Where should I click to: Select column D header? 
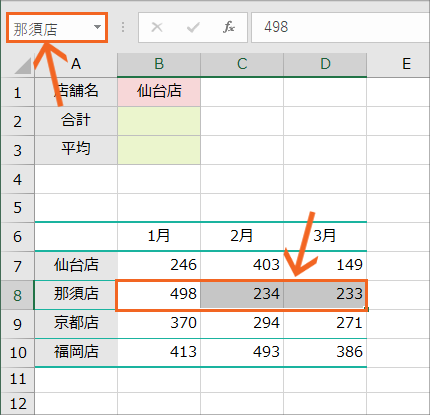point(325,64)
